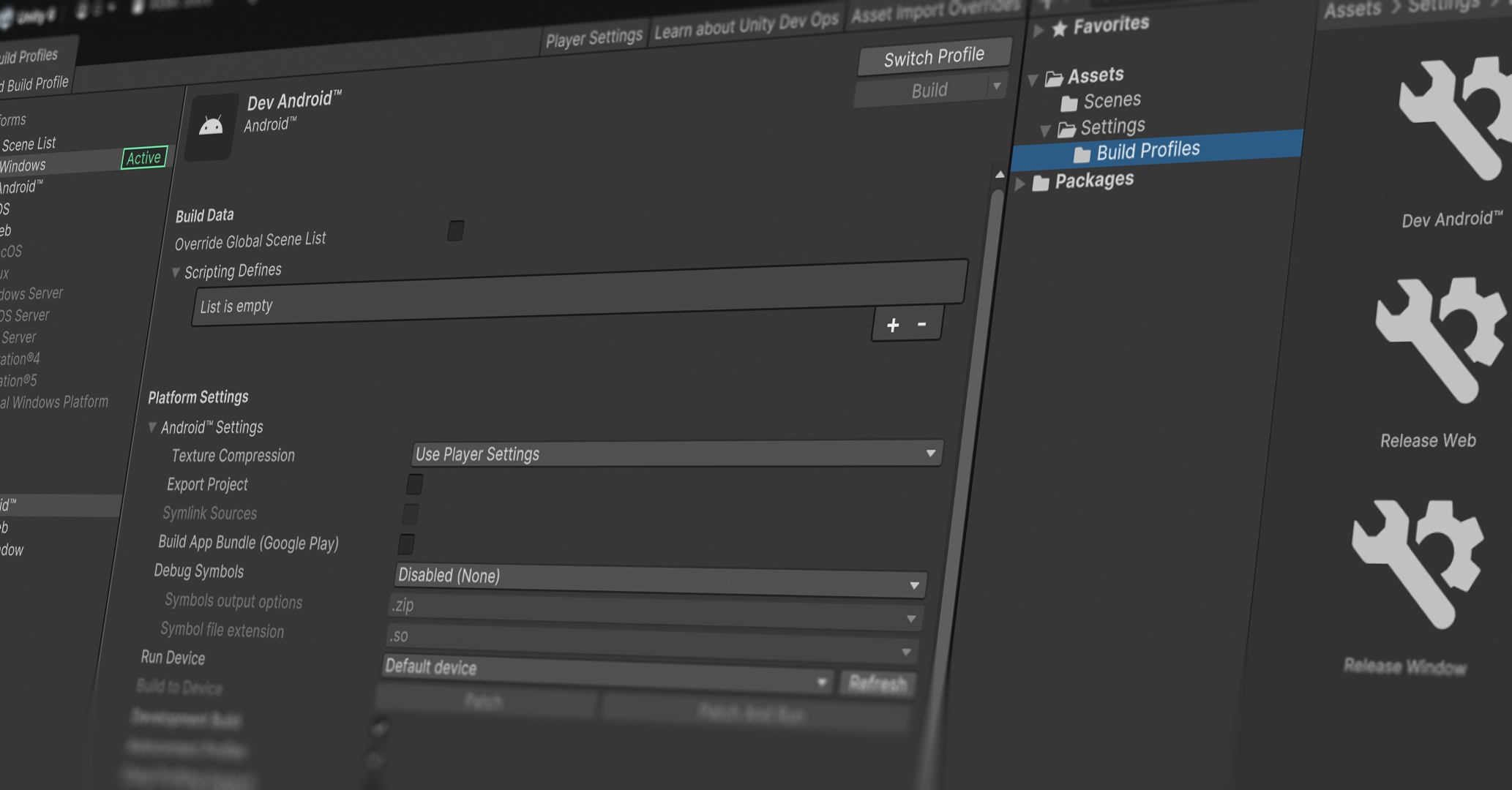Collapse the Settings folder tree arrow
Screen dimensions: 1512x790
[1045, 131]
